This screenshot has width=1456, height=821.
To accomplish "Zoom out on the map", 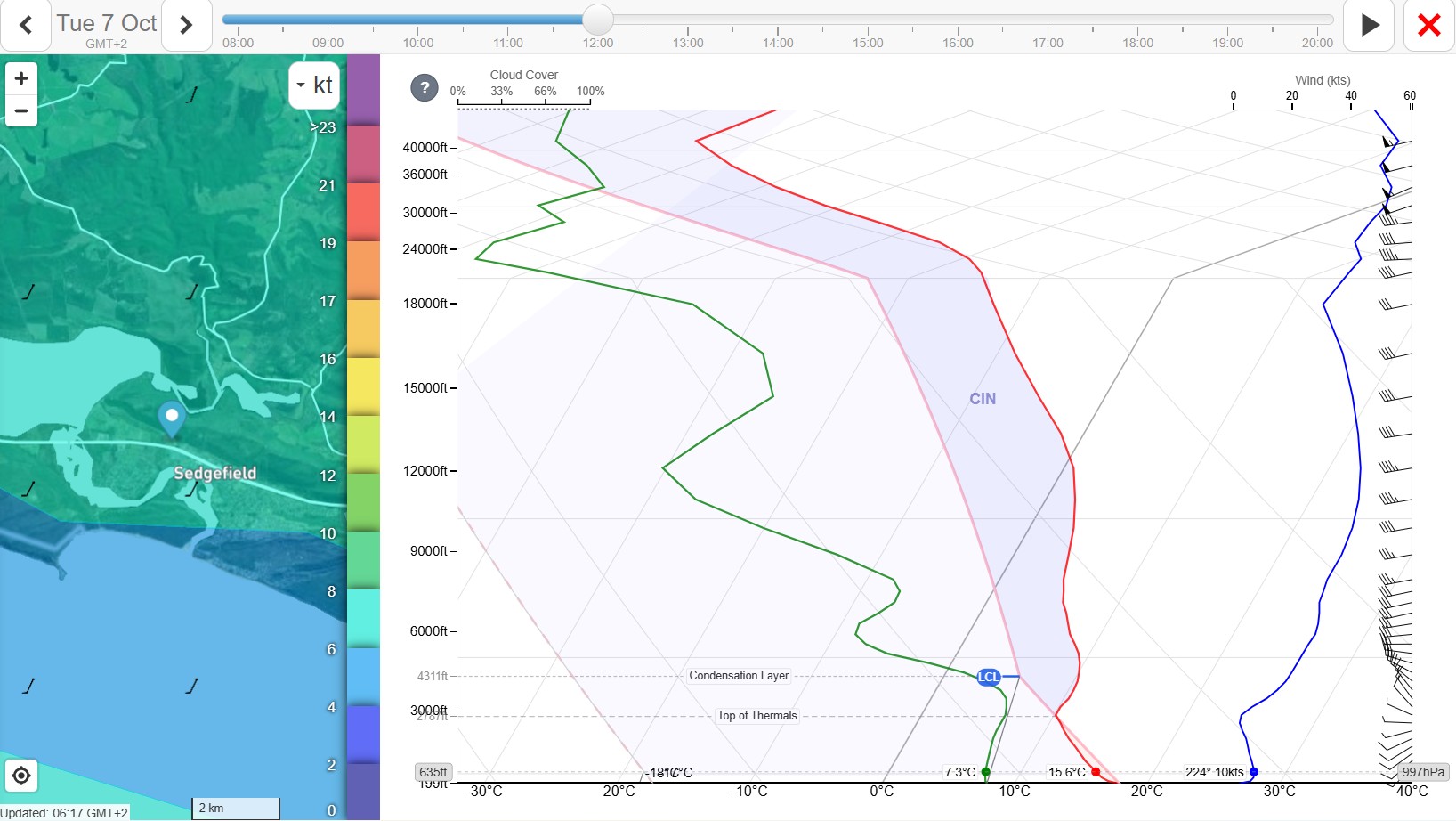I will [21, 111].
